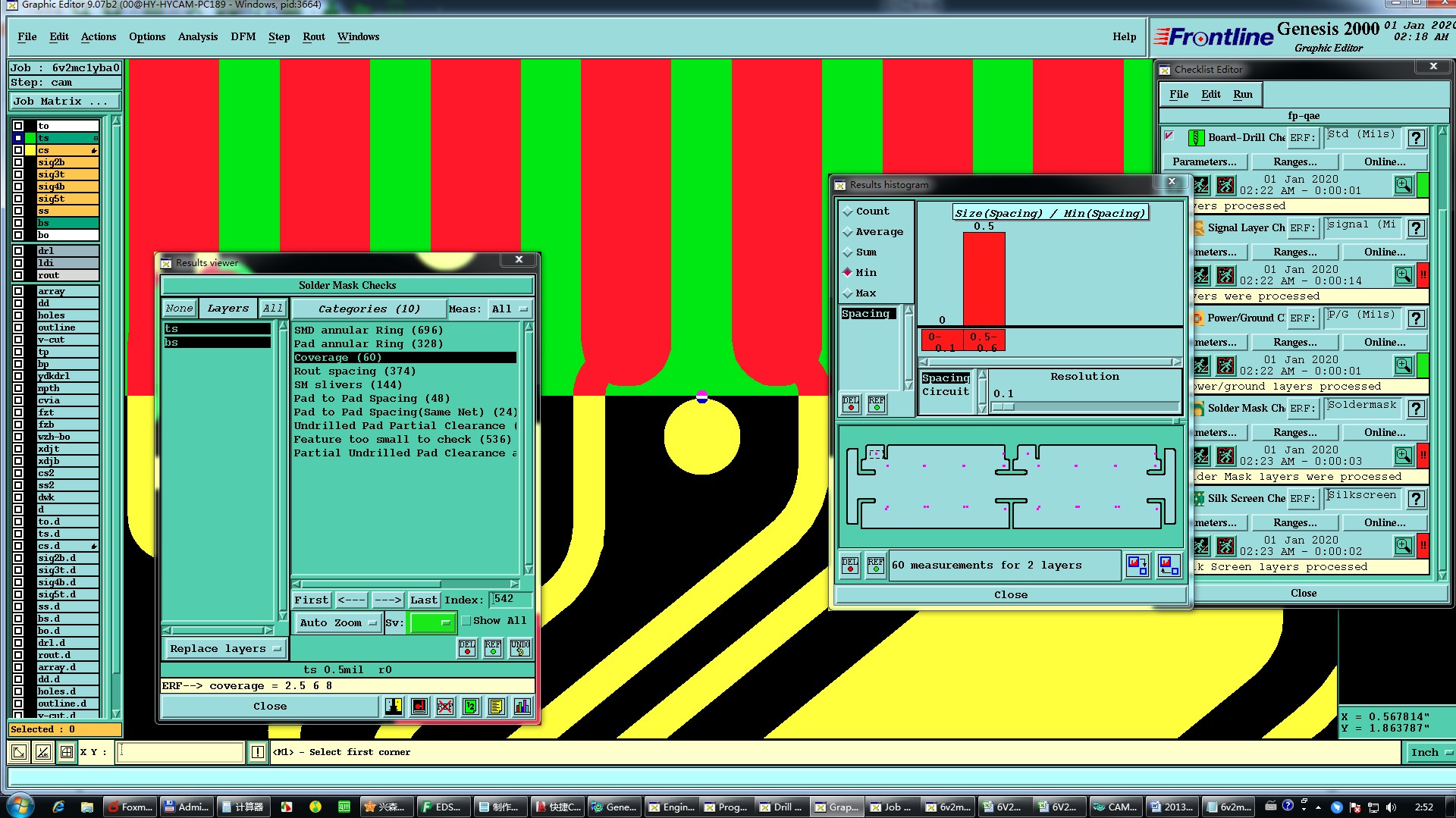The width and height of the screenshot is (1456, 818).
Task: Open DFM menu
Action: [243, 36]
